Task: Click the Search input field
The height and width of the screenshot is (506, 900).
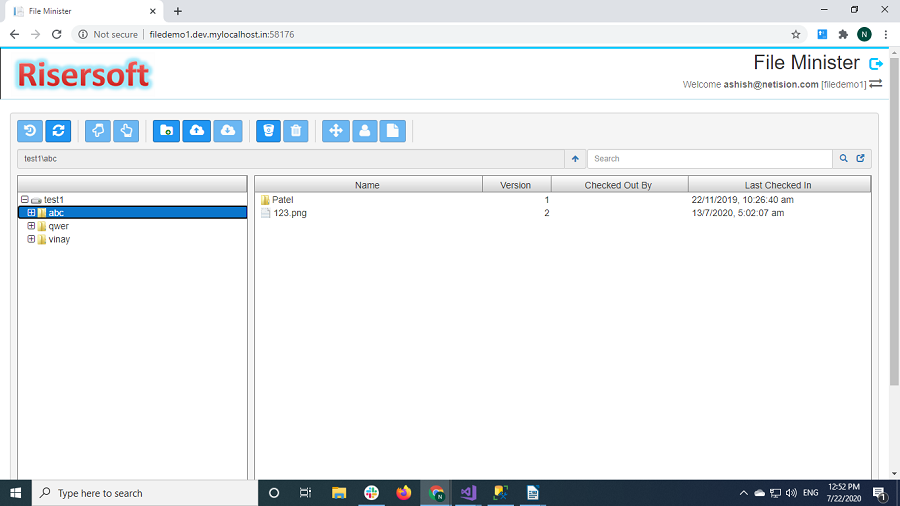Action: click(709, 159)
